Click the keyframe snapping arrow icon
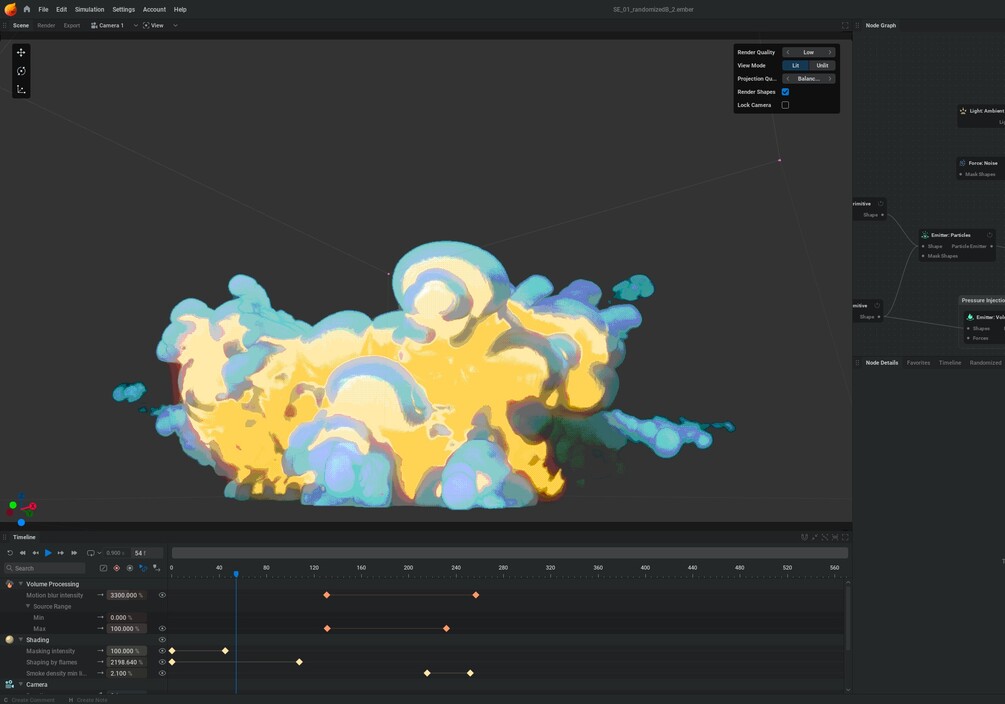 tap(156, 568)
